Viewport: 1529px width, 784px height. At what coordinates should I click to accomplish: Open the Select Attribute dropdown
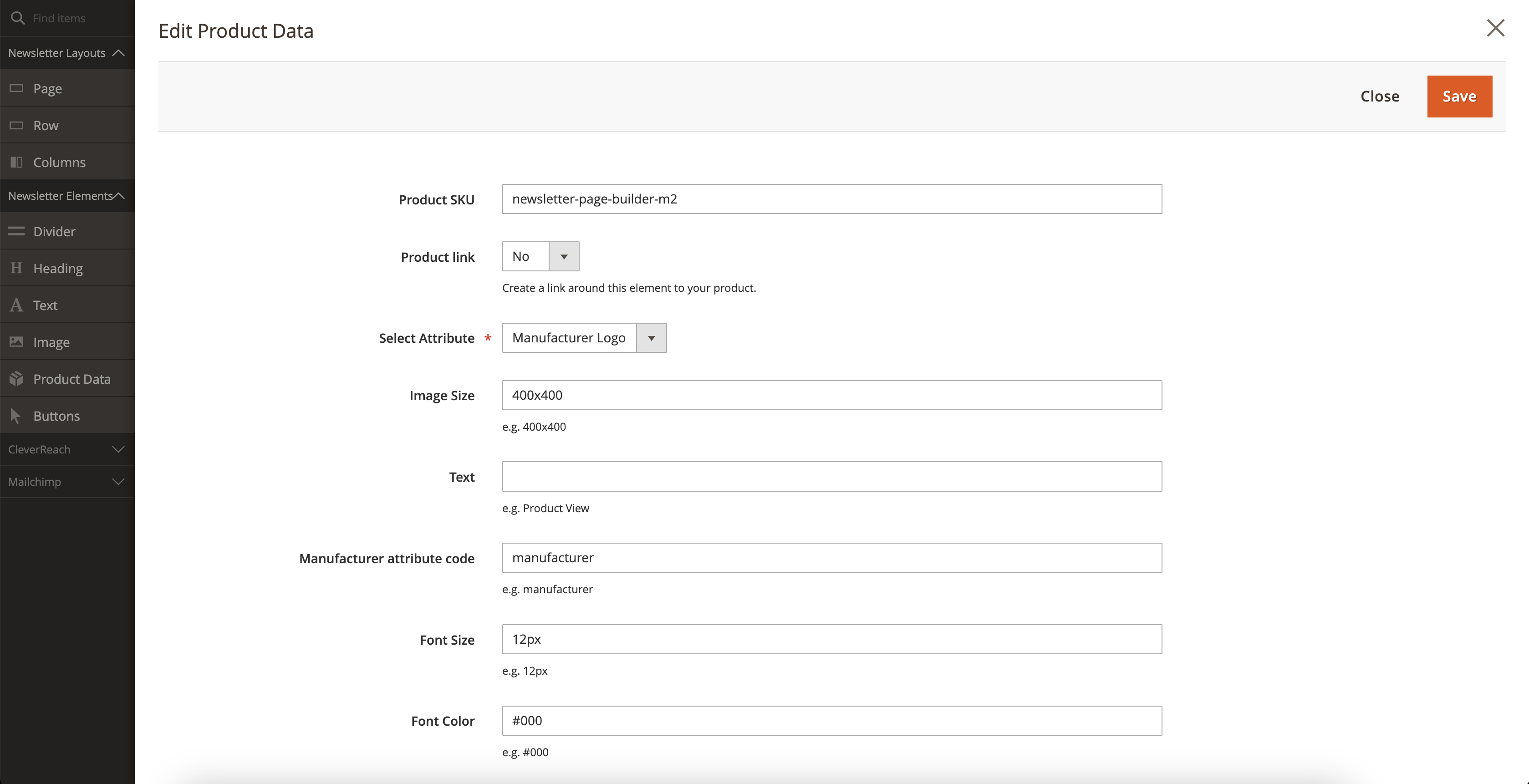point(584,338)
